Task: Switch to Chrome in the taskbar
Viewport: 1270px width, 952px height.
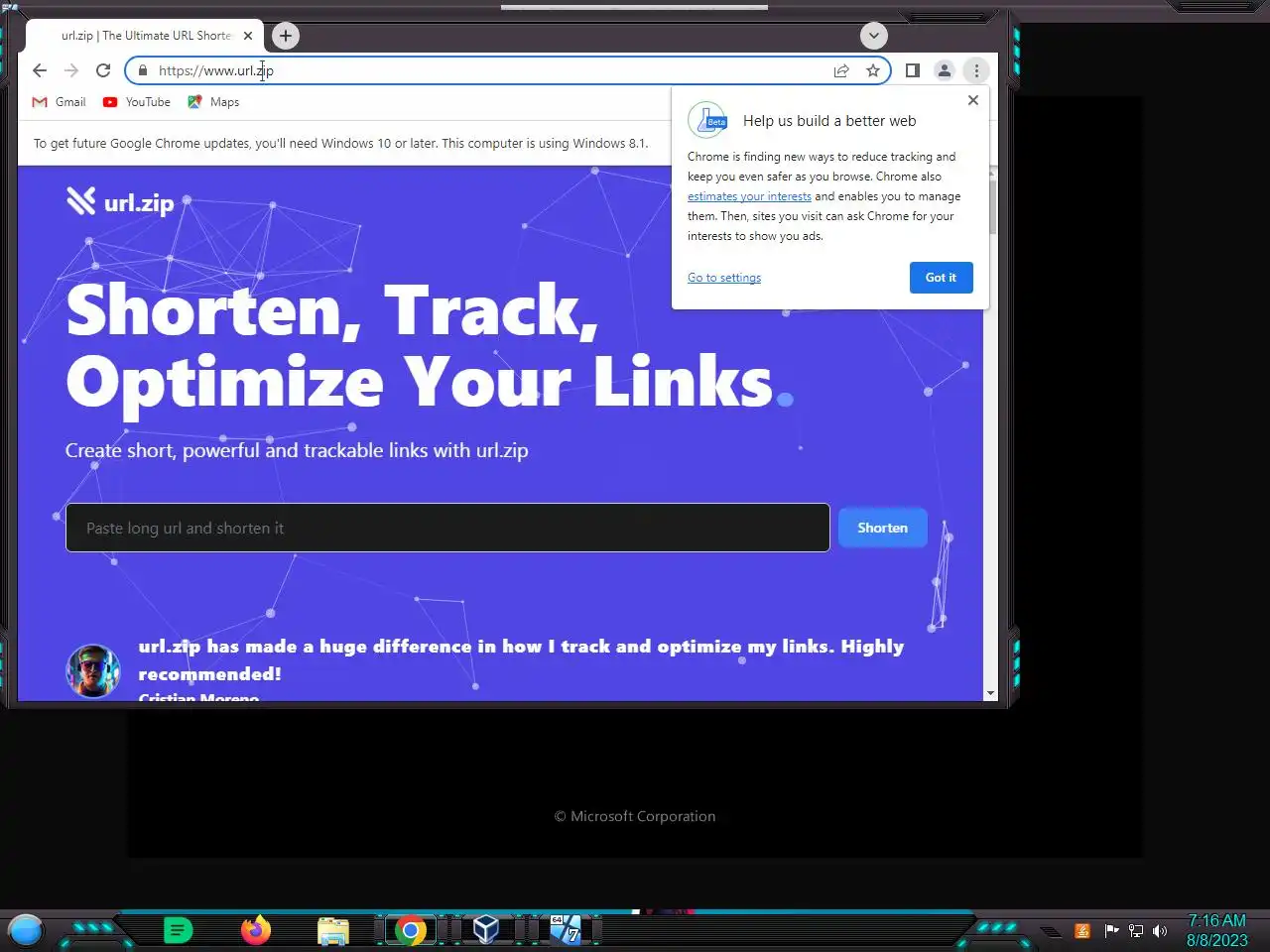Action: (410, 930)
